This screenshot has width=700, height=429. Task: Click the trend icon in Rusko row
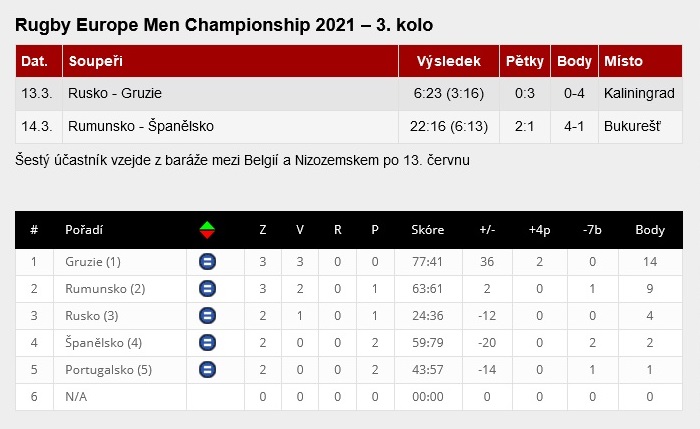tap(207, 316)
